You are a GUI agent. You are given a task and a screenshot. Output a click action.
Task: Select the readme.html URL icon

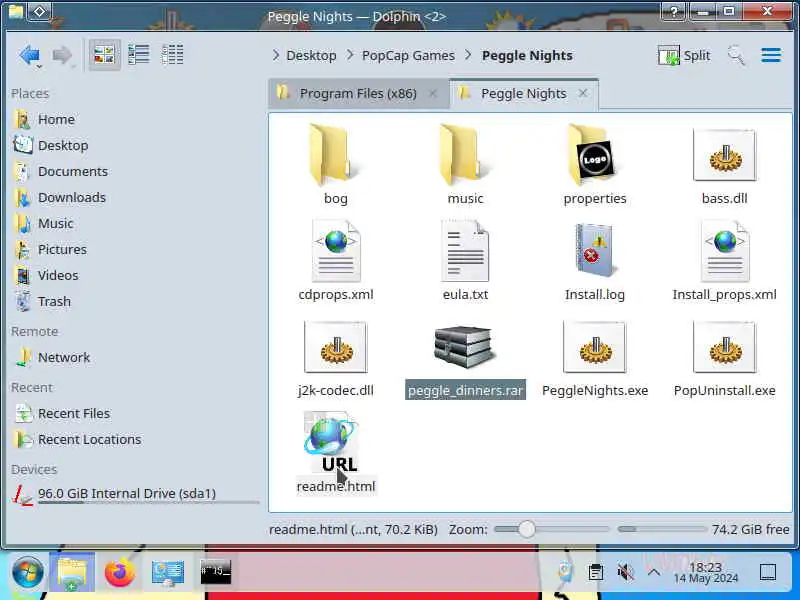coord(332,443)
